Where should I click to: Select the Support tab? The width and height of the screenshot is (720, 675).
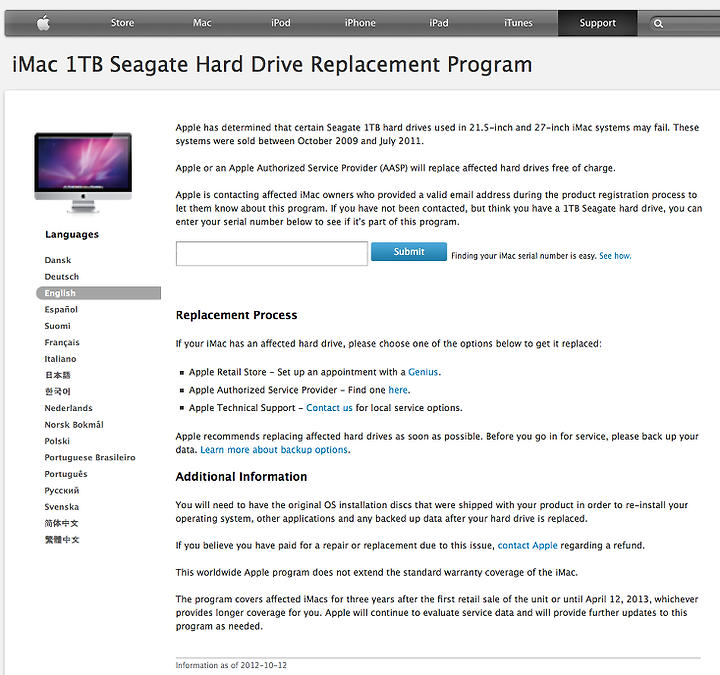point(597,23)
